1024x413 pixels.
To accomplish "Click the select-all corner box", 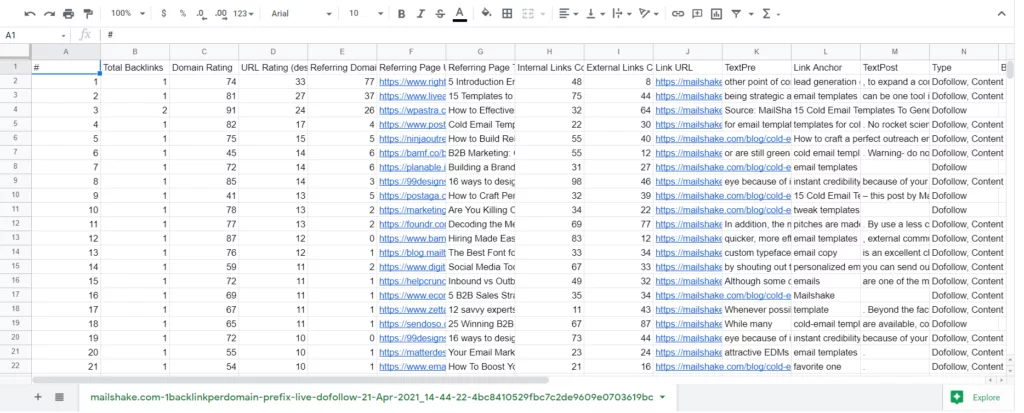I will point(15,52).
